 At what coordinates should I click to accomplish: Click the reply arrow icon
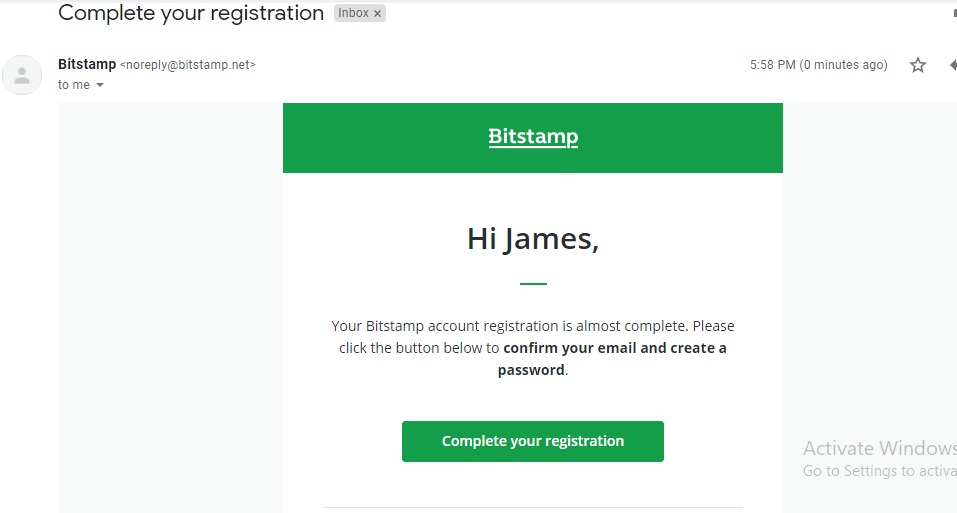point(952,65)
